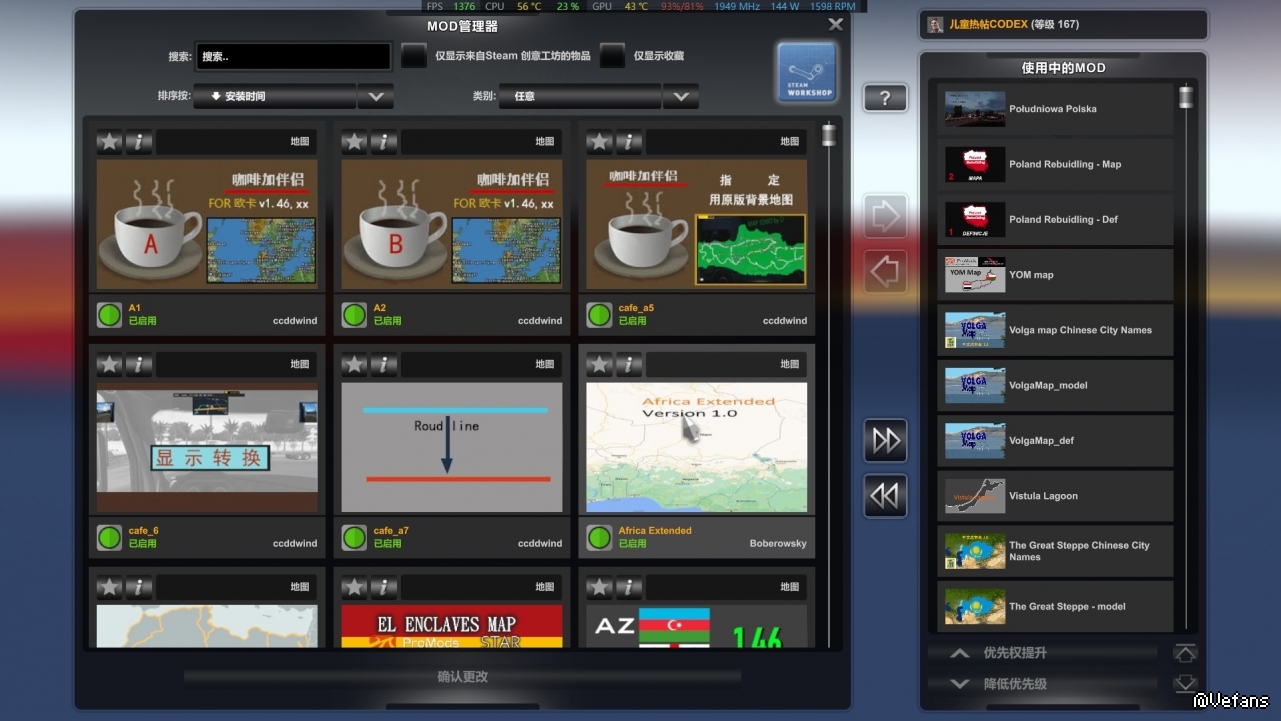Enable the 仅显示来自Steam 创意工坊的物品 checkbox
Viewport: 1281px width, 721px height.
pos(414,56)
